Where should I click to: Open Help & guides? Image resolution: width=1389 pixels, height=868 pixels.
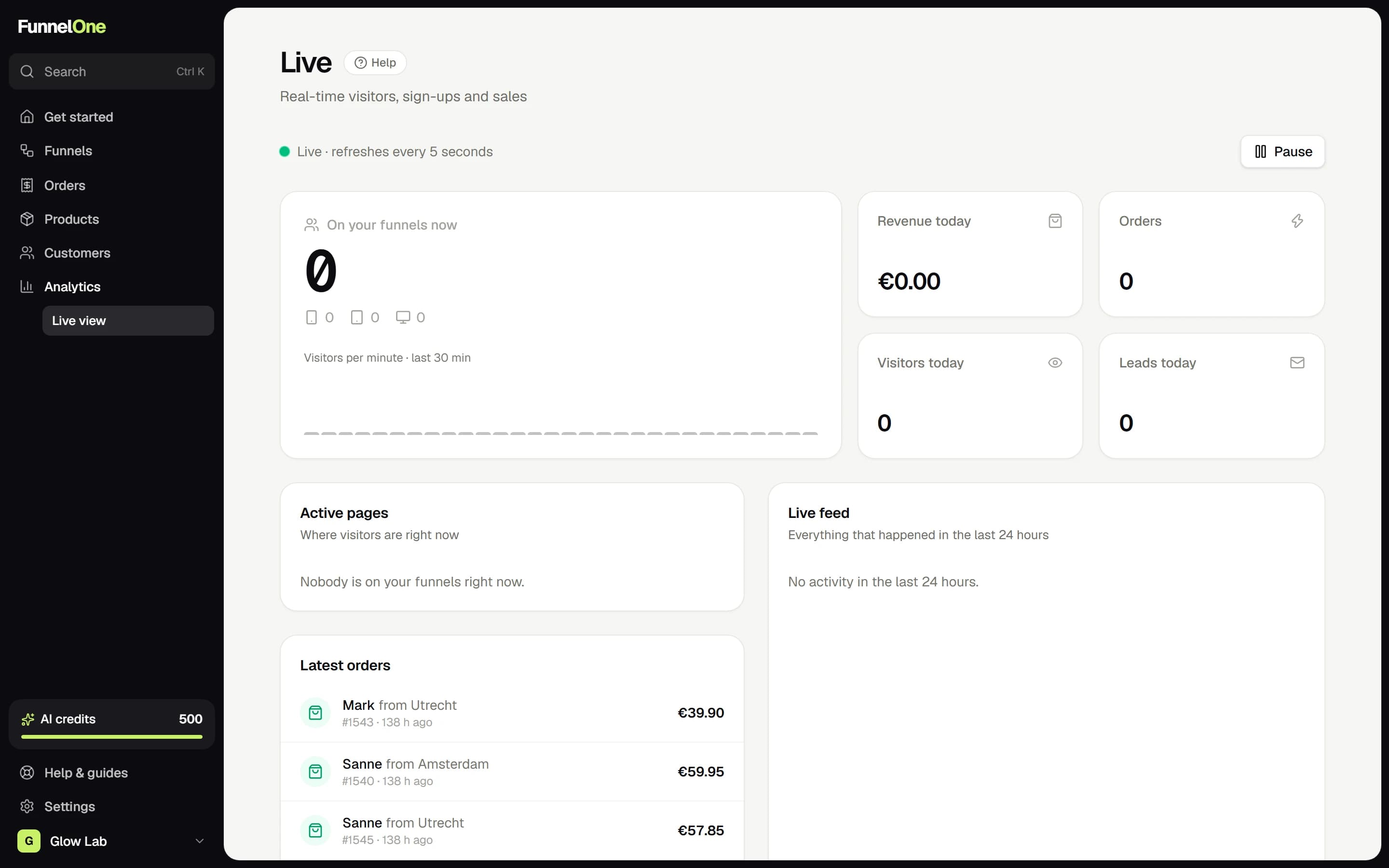coord(112,773)
